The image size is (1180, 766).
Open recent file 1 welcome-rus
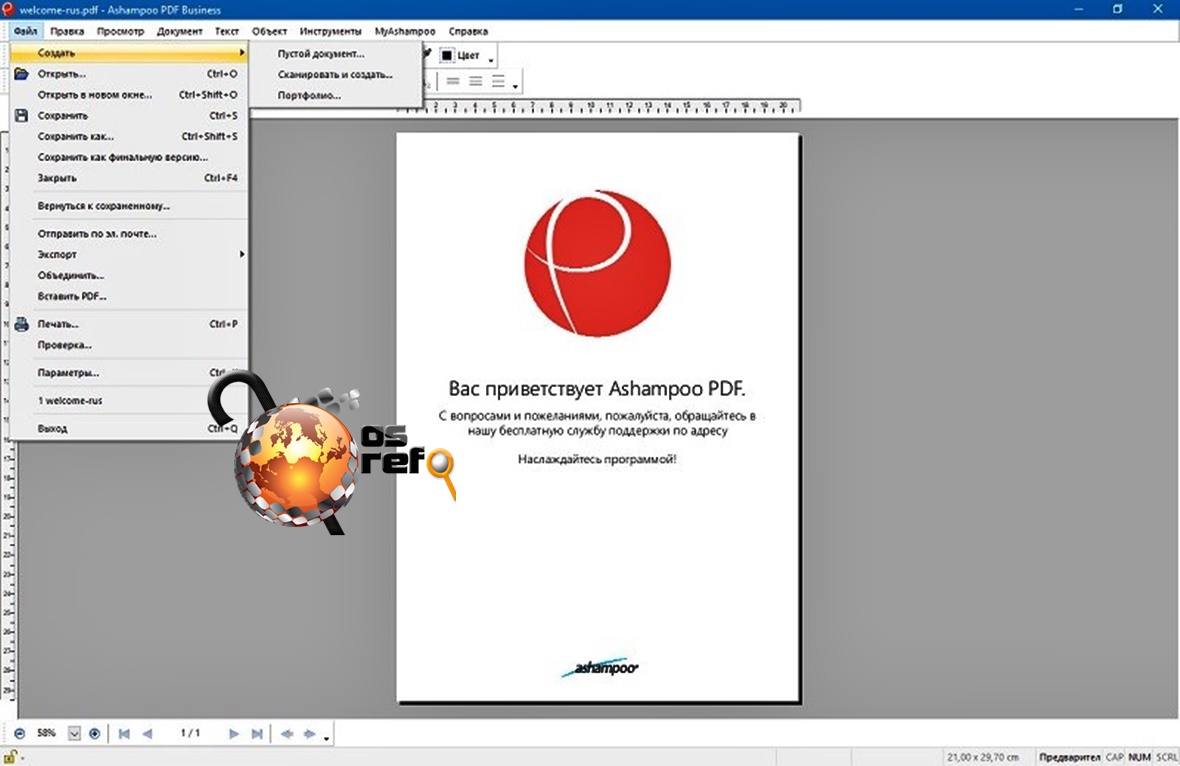coord(129,400)
